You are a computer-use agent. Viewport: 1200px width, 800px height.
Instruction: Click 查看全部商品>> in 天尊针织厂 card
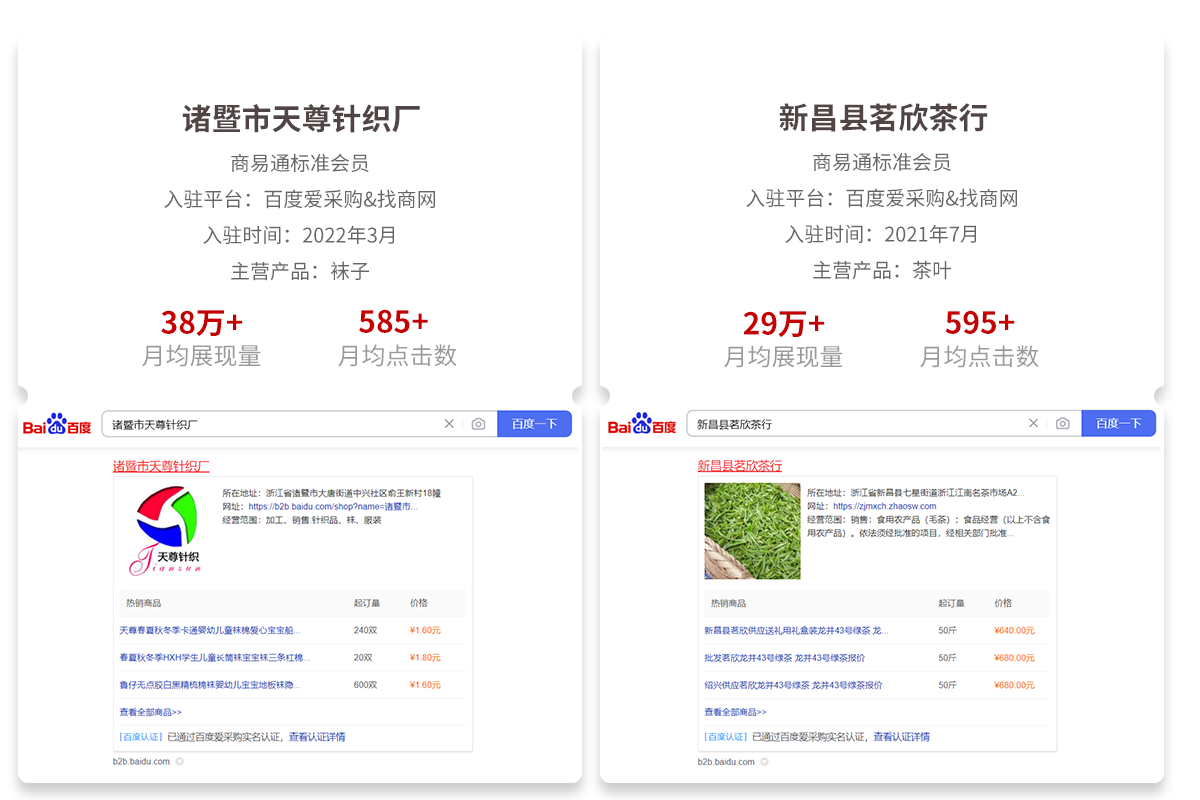click(150, 712)
